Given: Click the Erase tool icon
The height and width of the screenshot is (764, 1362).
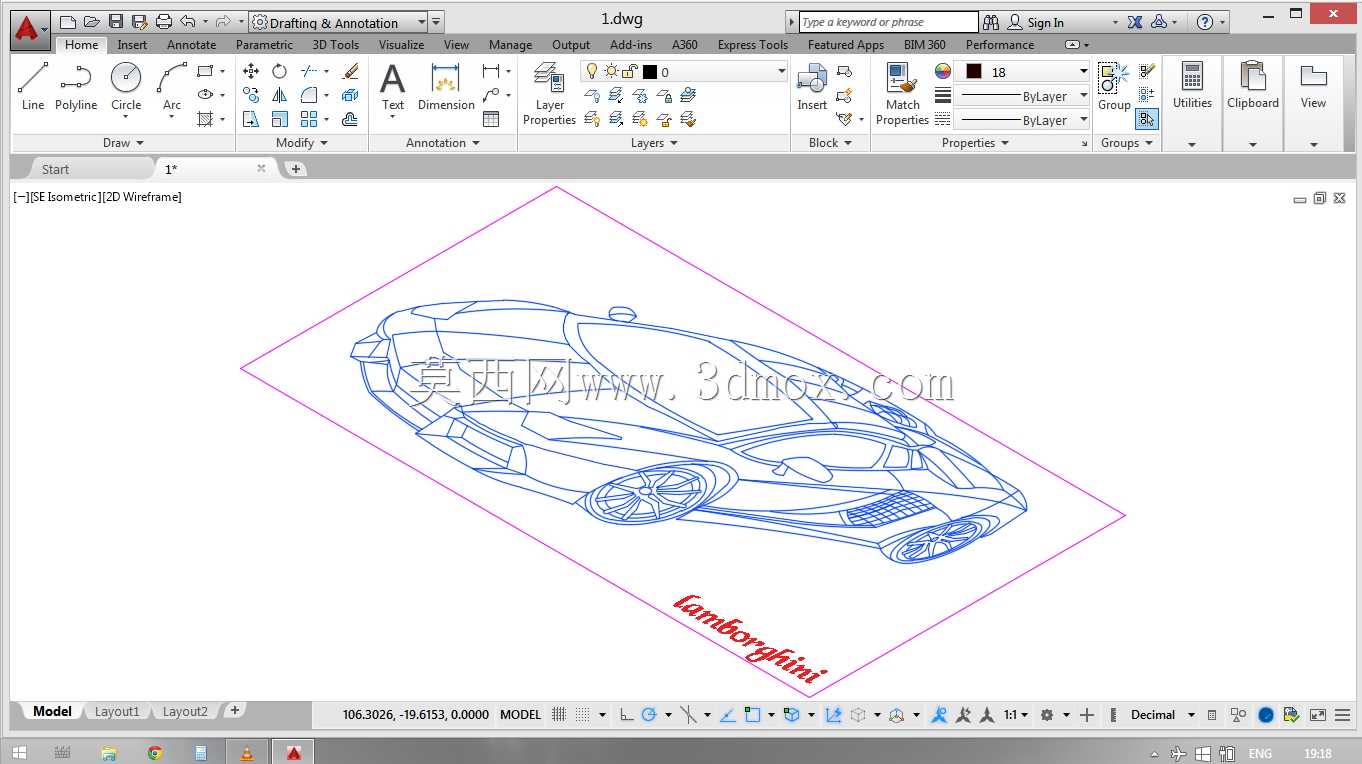Looking at the screenshot, I should tap(350, 71).
